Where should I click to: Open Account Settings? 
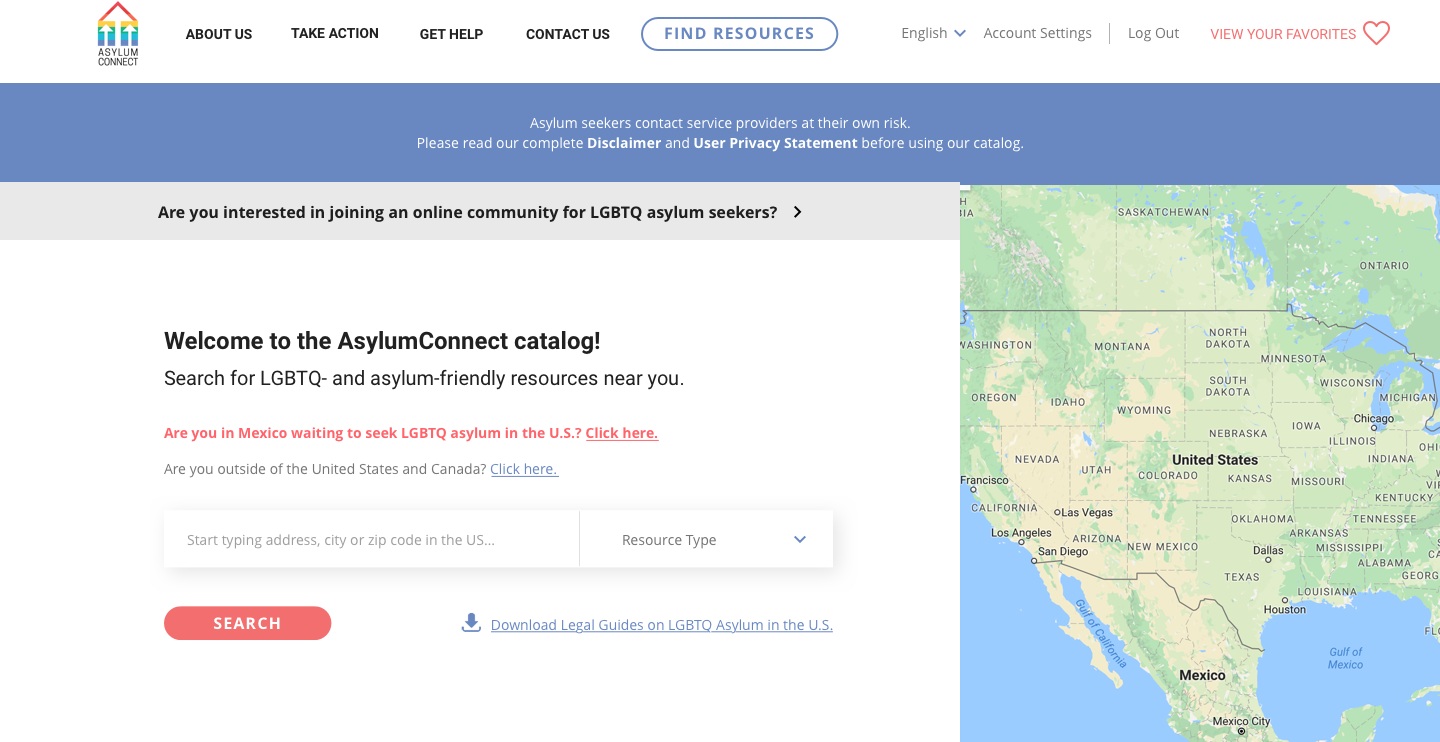coord(1037,33)
